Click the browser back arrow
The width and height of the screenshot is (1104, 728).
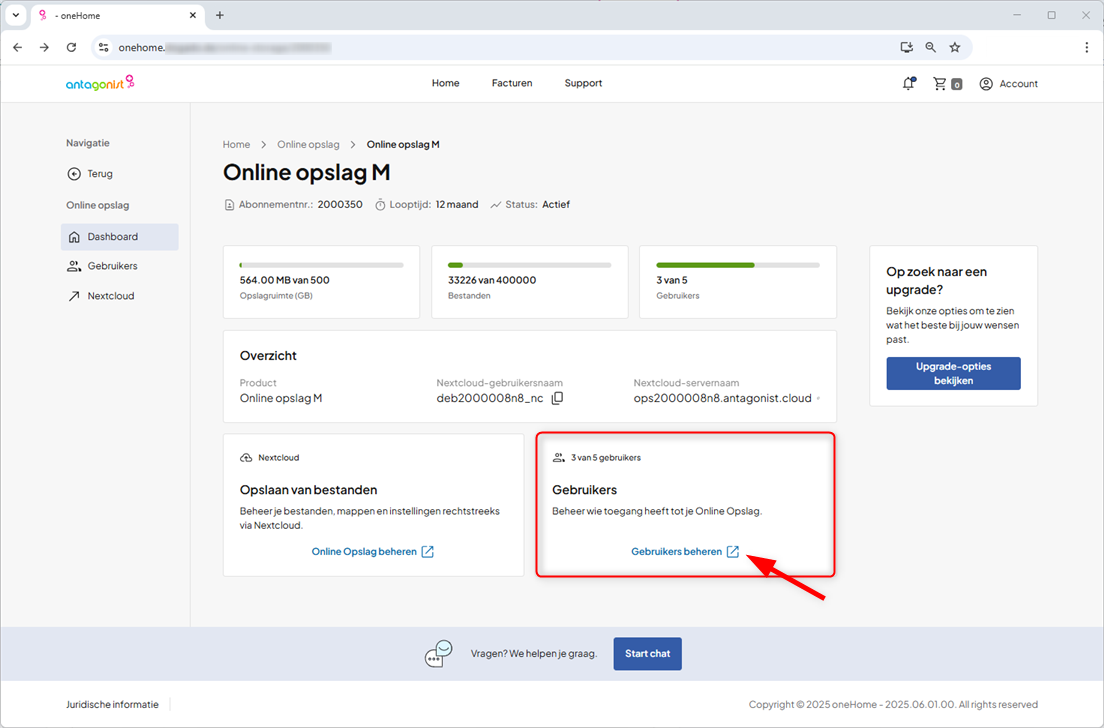(x=18, y=47)
